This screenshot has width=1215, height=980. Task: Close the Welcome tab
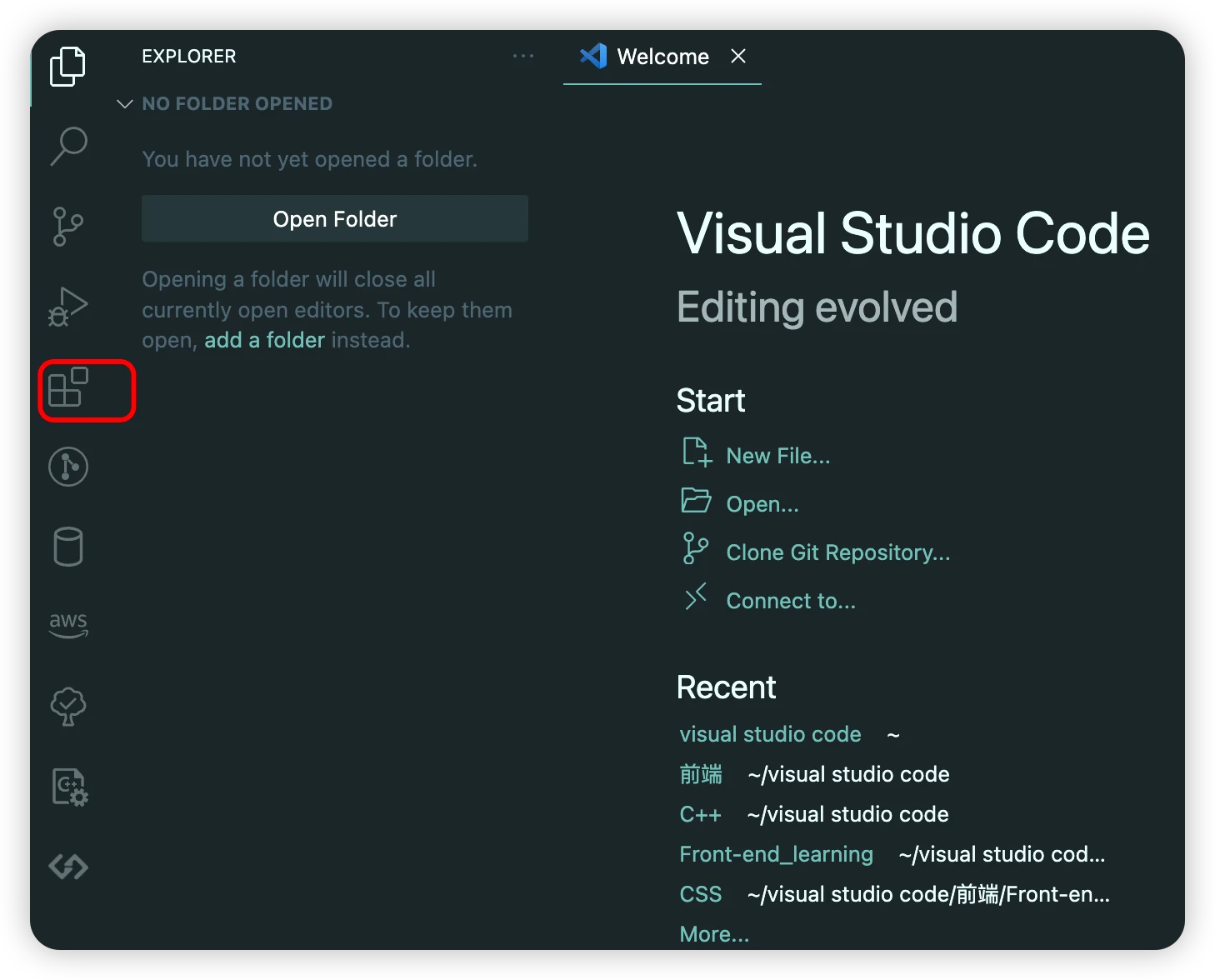(x=738, y=56)
